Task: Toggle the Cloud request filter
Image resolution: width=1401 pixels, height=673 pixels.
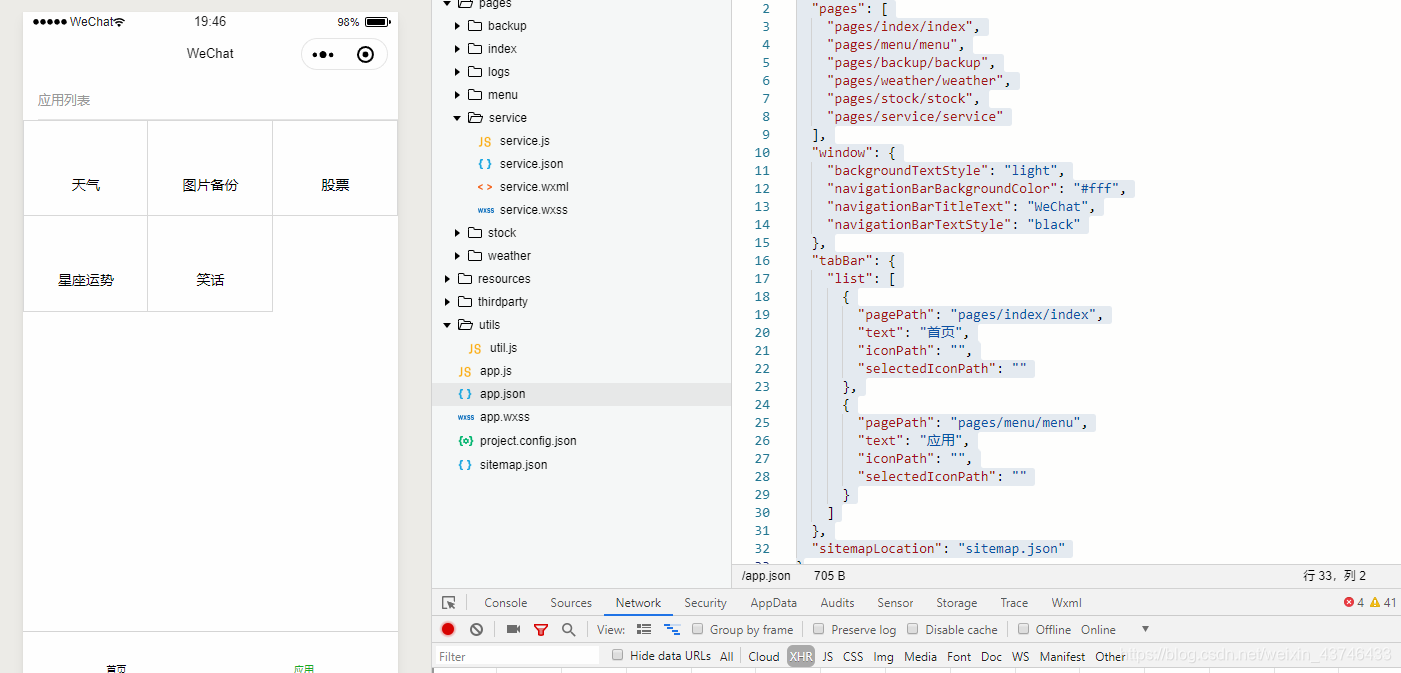Action: (x=764, y=656)
